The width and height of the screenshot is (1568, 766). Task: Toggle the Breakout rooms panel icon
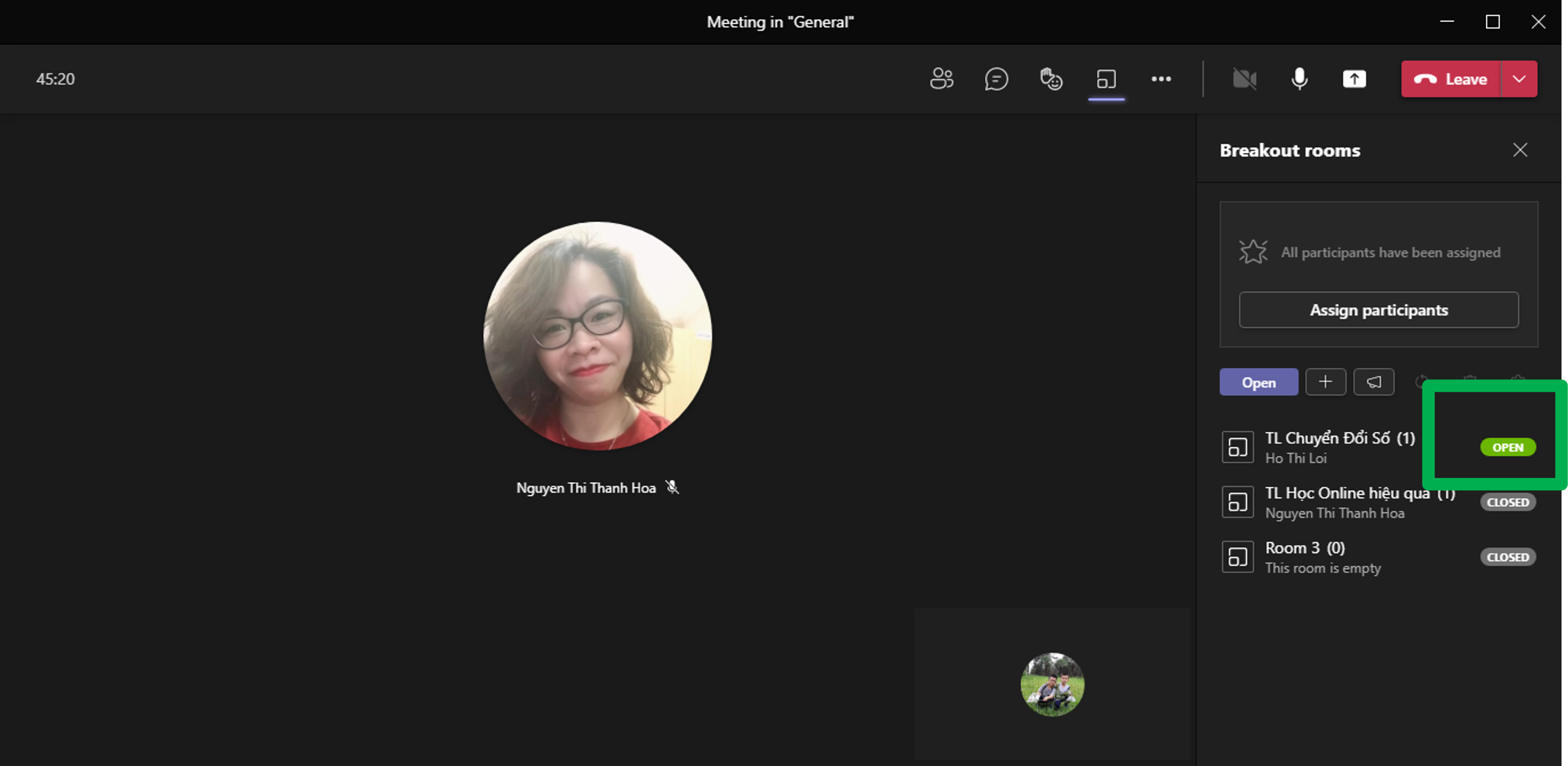1106,79
